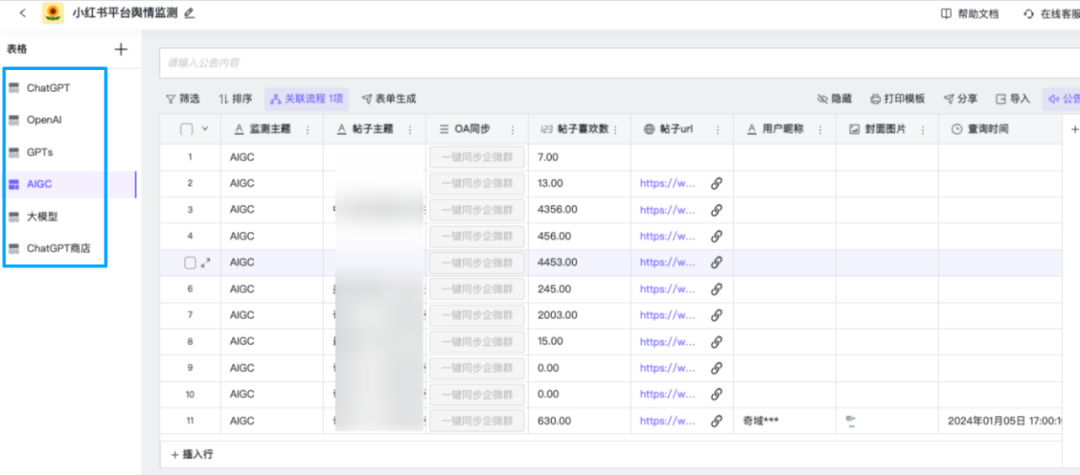The height and width of the screenshot is (475, 1080).
Task: Open 帖子喜欢数 column options menu
Action: pyautogui.click(x=615, y=129)
